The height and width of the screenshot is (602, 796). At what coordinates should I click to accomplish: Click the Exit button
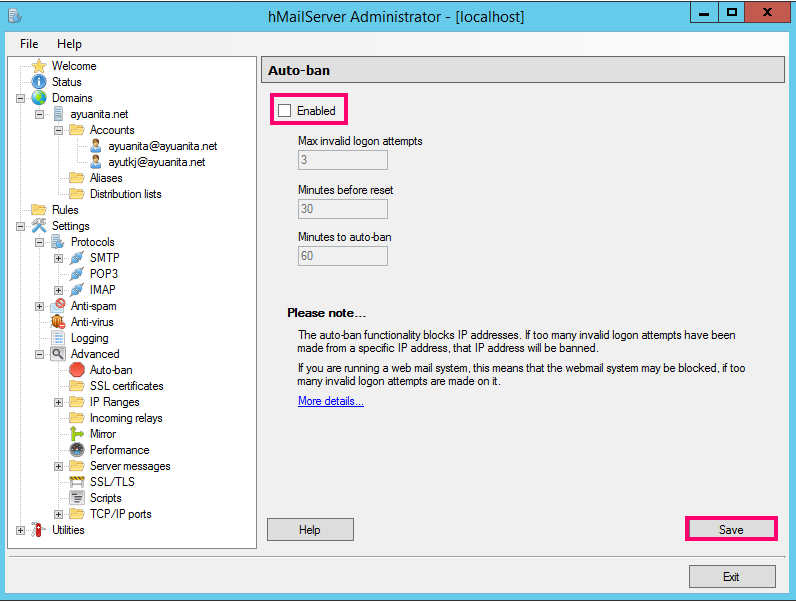tap(732, 577)
